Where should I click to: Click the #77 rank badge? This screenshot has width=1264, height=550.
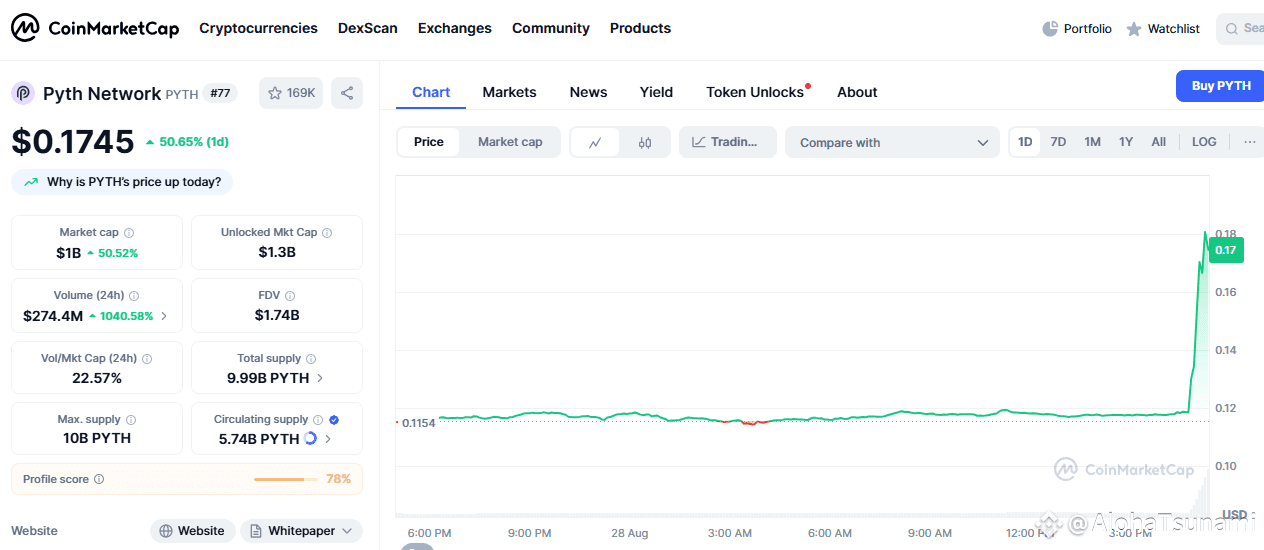(220, 93)
